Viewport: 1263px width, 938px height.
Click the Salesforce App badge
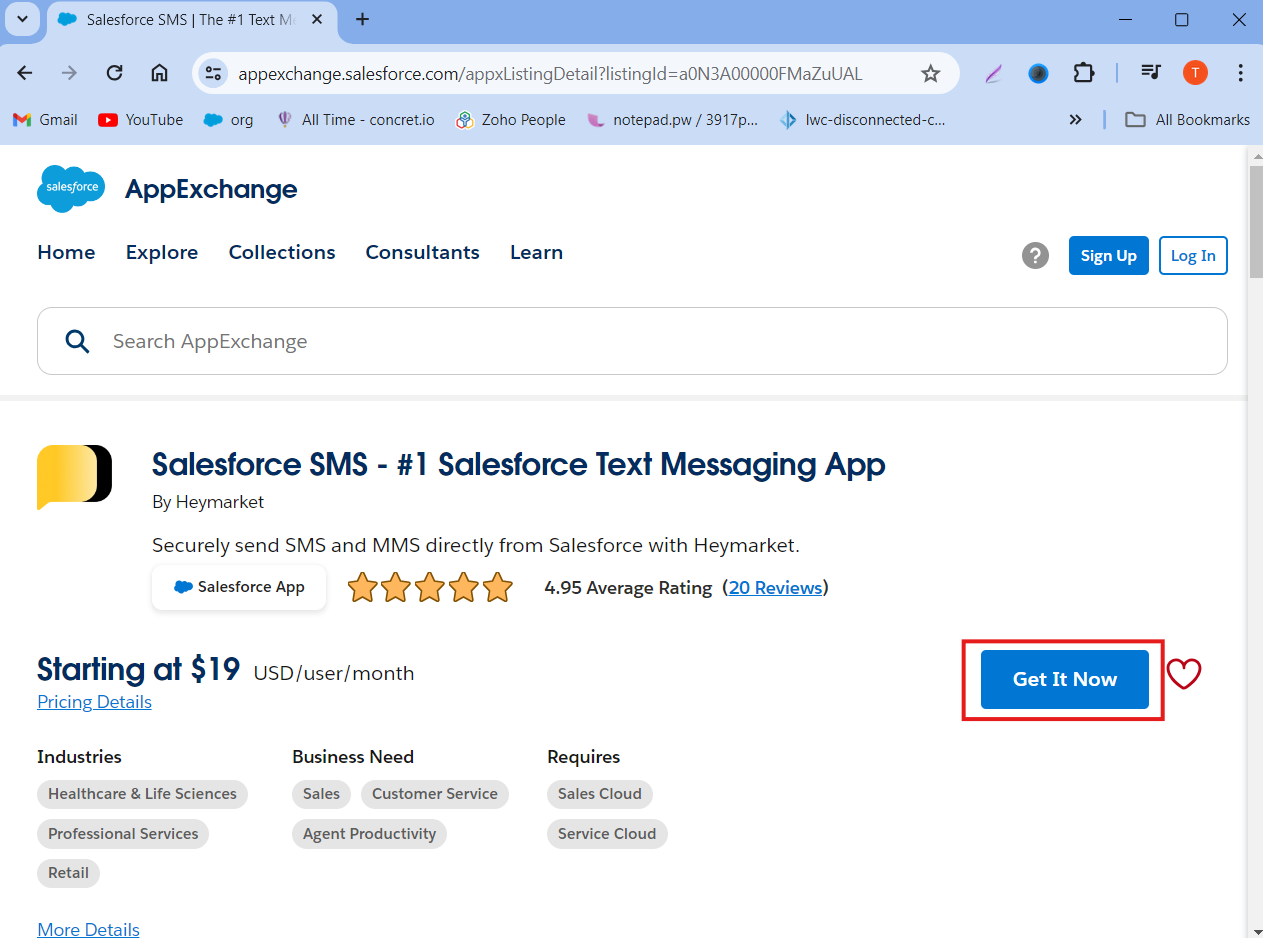point(239,587)
